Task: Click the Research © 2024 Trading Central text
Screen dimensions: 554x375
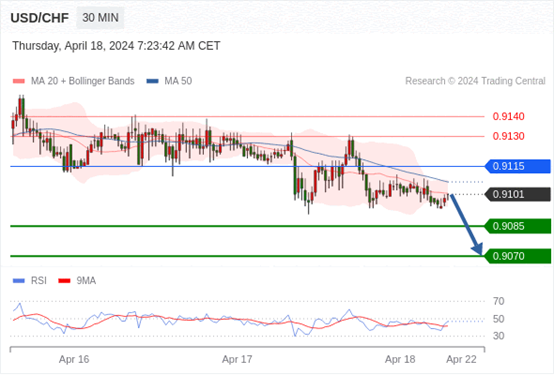Action: [475, 81]
